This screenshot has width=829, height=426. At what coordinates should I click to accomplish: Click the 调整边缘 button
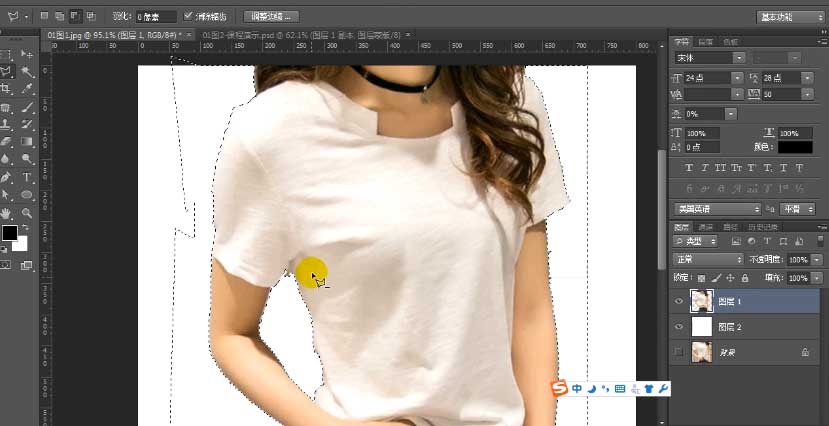[x=273, y=17]
